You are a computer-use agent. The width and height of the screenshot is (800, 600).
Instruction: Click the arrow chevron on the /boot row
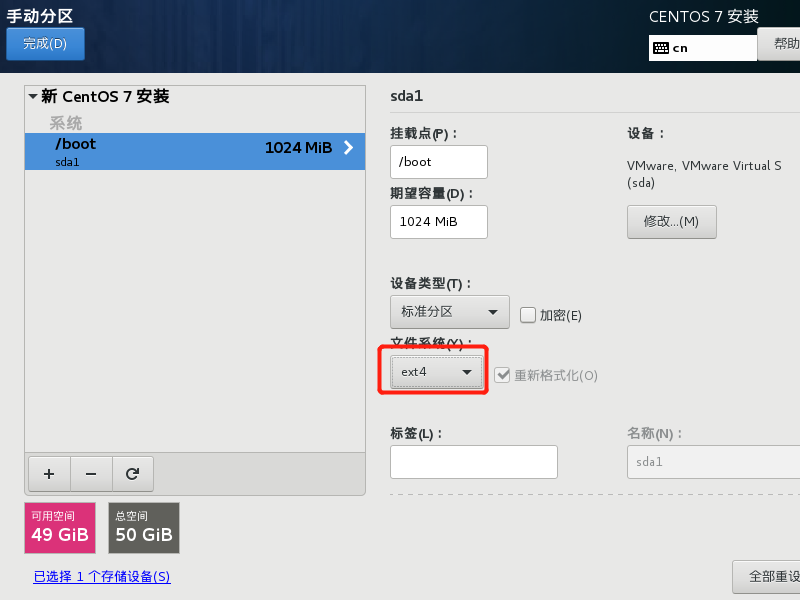tap(349, 147)
